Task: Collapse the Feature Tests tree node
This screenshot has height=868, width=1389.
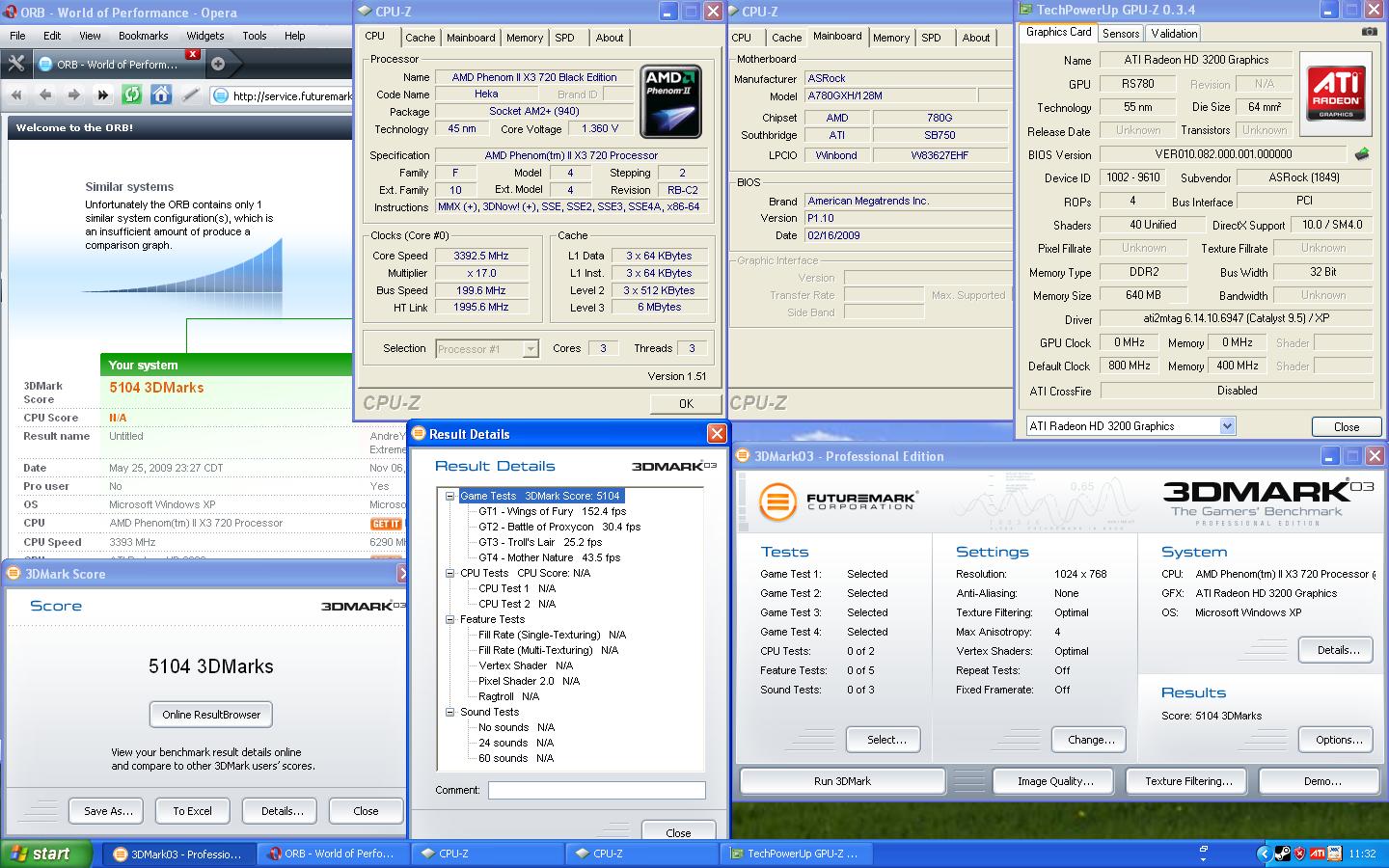Action: pos(449,619)
